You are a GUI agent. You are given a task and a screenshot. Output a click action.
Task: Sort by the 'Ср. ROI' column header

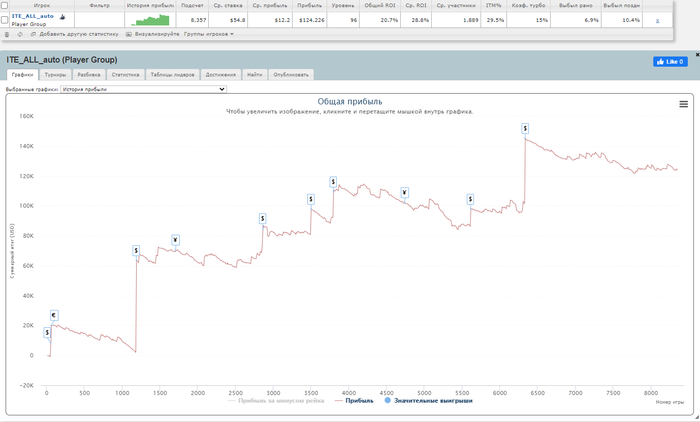pos(416,5)
